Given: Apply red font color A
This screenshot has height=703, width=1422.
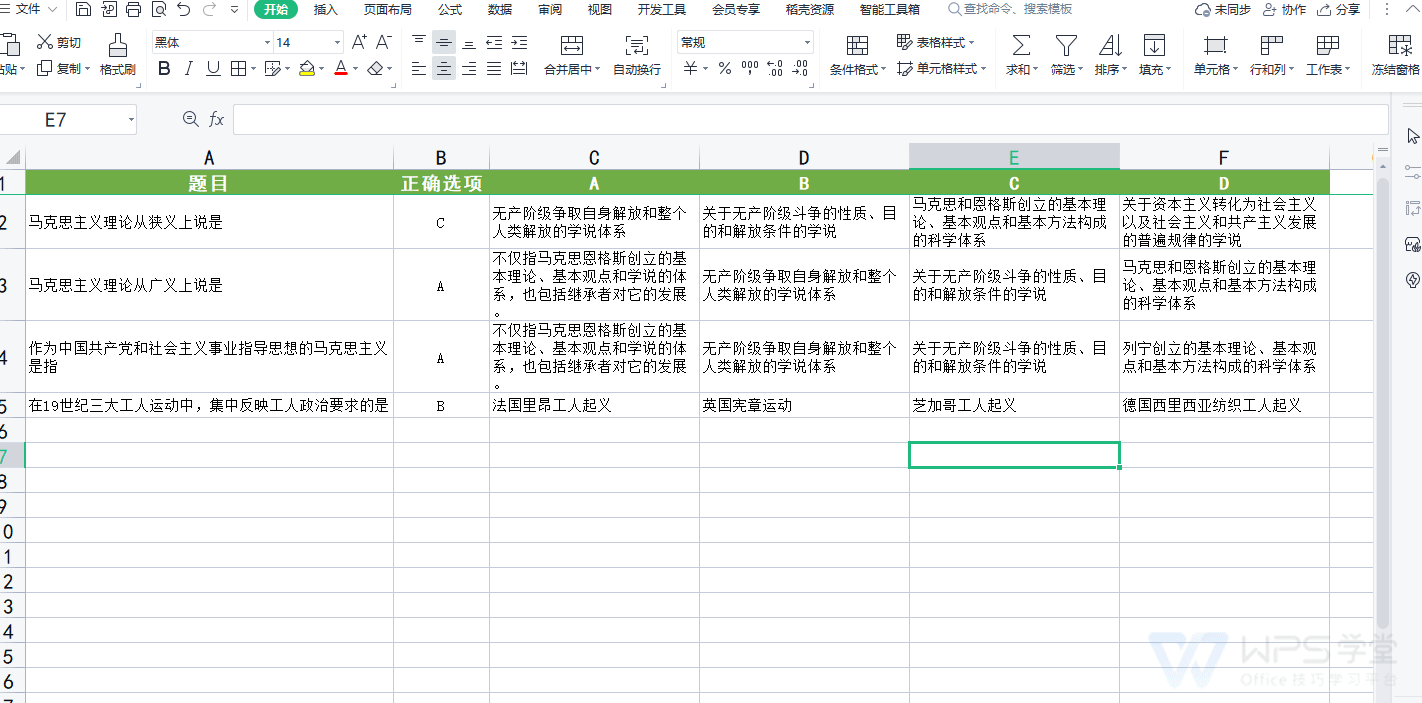Looking at the screenshot, I should [x=341, y=68].
